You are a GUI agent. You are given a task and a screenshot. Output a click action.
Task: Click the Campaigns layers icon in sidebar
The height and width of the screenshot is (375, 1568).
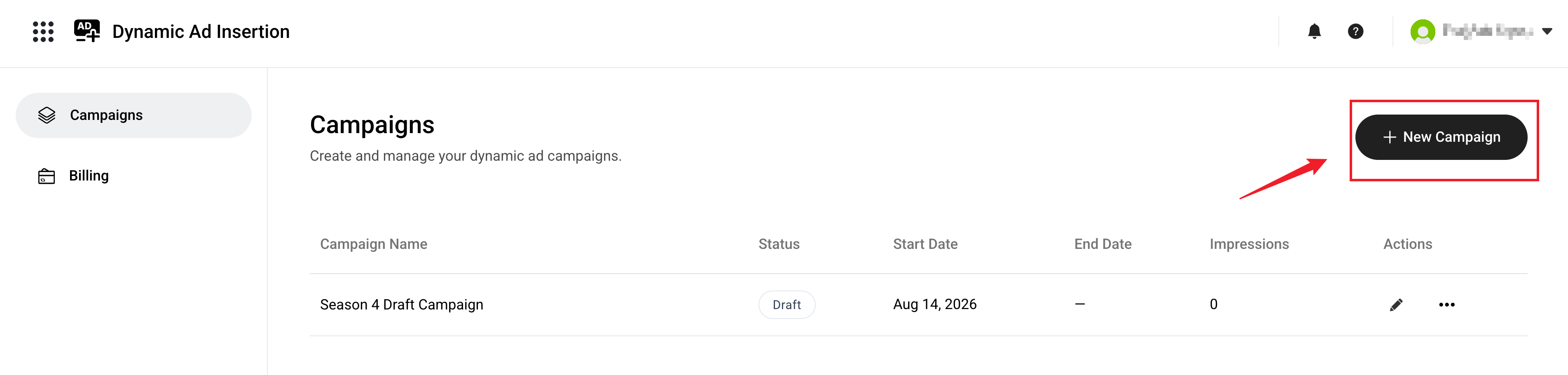point(47,115)
